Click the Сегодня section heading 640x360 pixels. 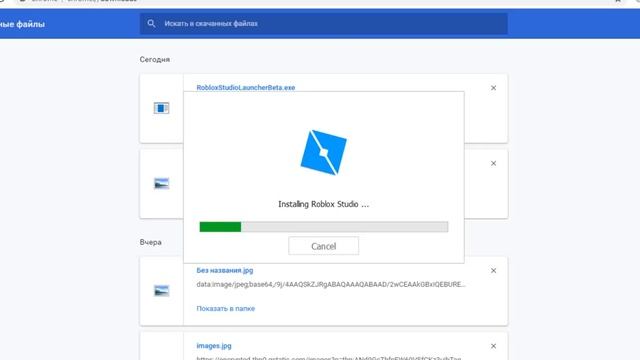pos(154,60)
